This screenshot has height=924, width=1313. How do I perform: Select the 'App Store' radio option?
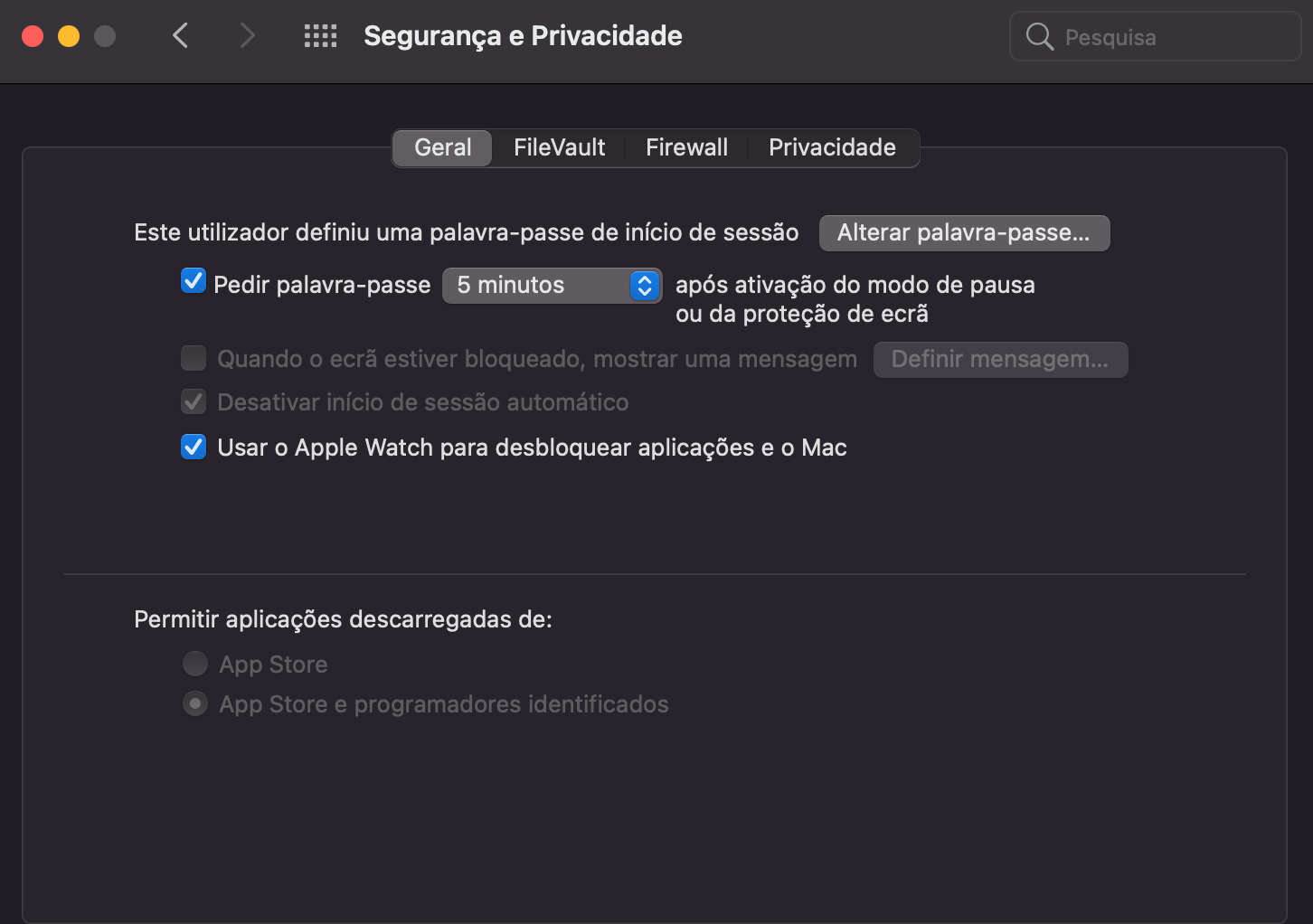[x=194, y=664]
